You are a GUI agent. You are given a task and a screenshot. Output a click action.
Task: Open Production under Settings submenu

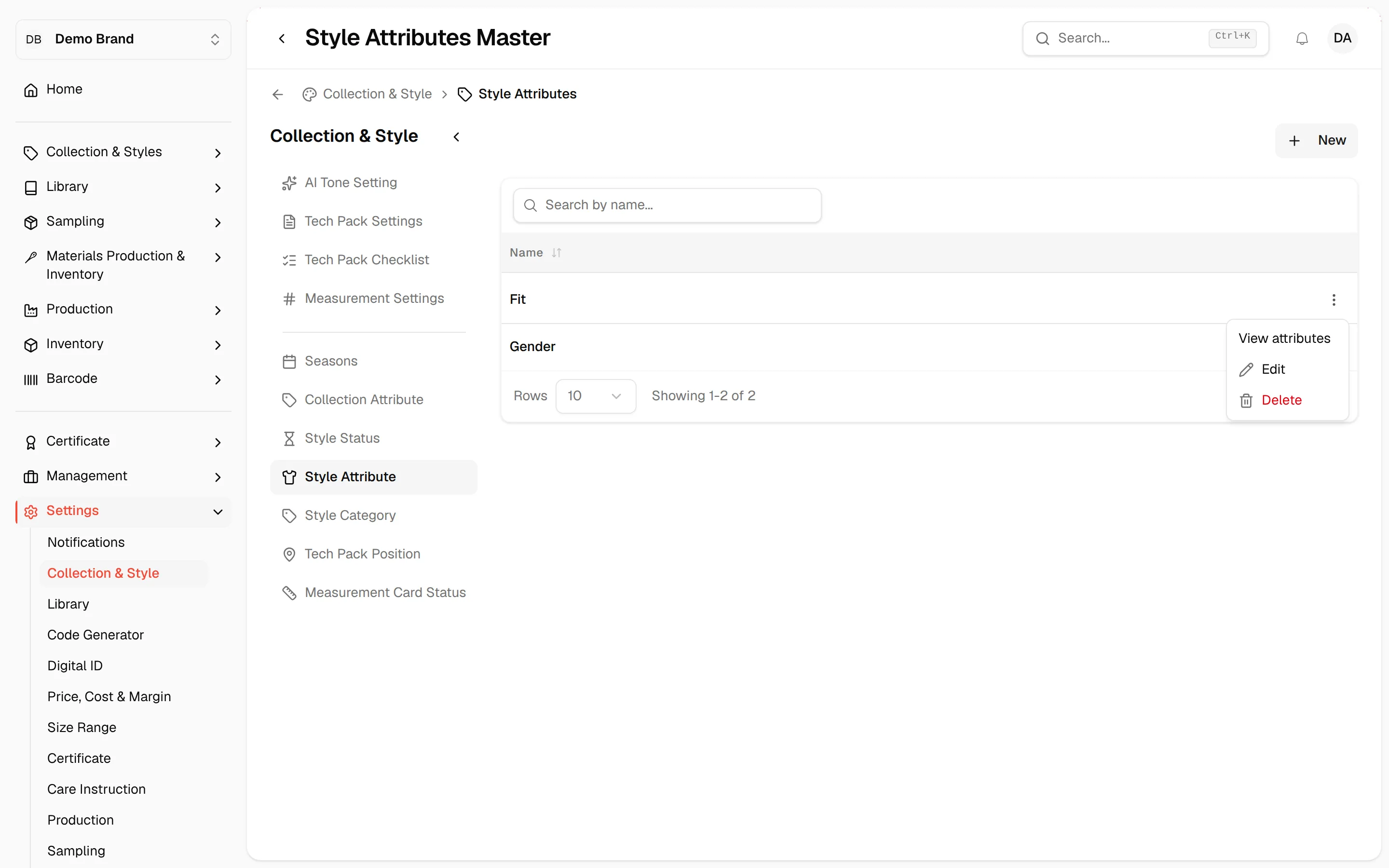[81, 820]
